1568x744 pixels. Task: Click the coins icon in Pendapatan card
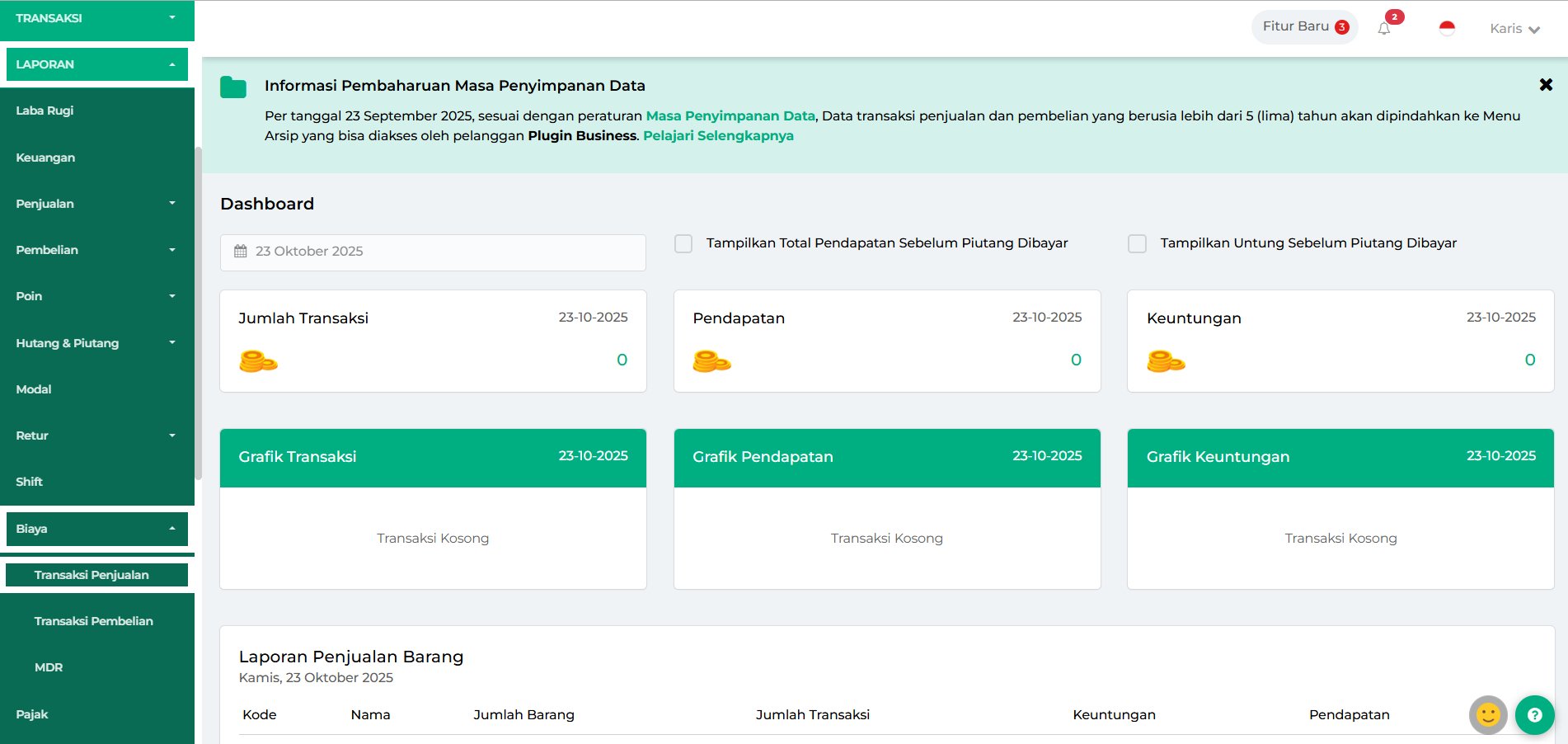coord(711,361)
